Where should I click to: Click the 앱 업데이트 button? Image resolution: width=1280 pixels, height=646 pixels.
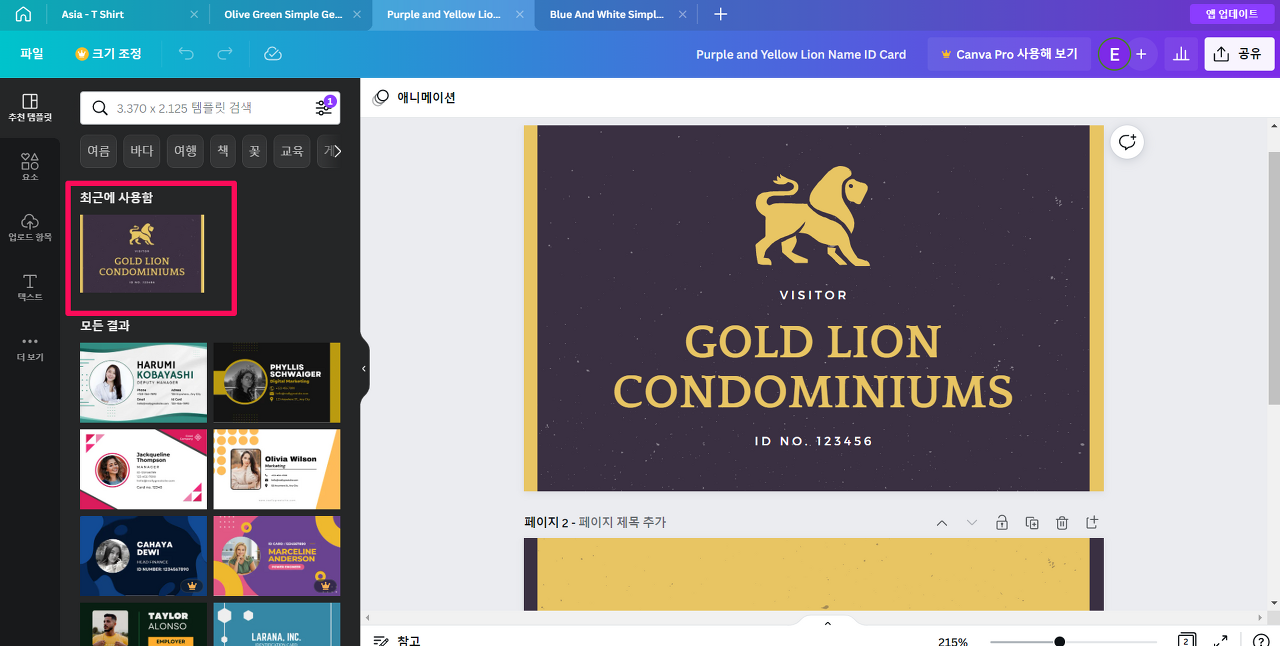[1231, 14]
